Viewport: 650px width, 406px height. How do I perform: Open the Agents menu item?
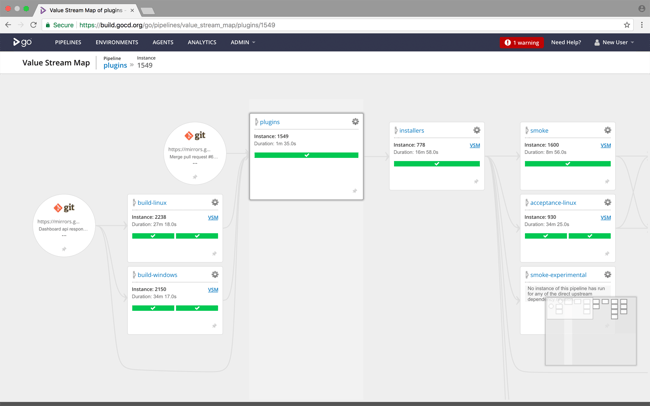pos(163,43)
